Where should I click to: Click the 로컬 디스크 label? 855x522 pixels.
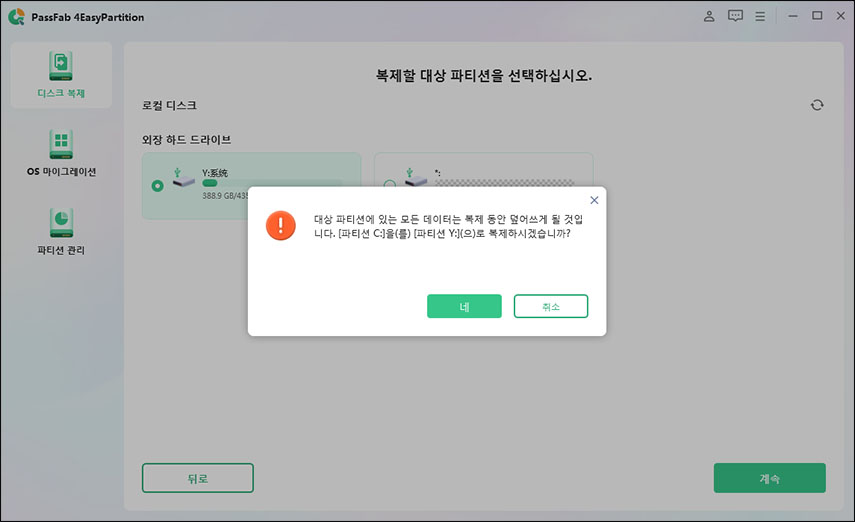169,105
